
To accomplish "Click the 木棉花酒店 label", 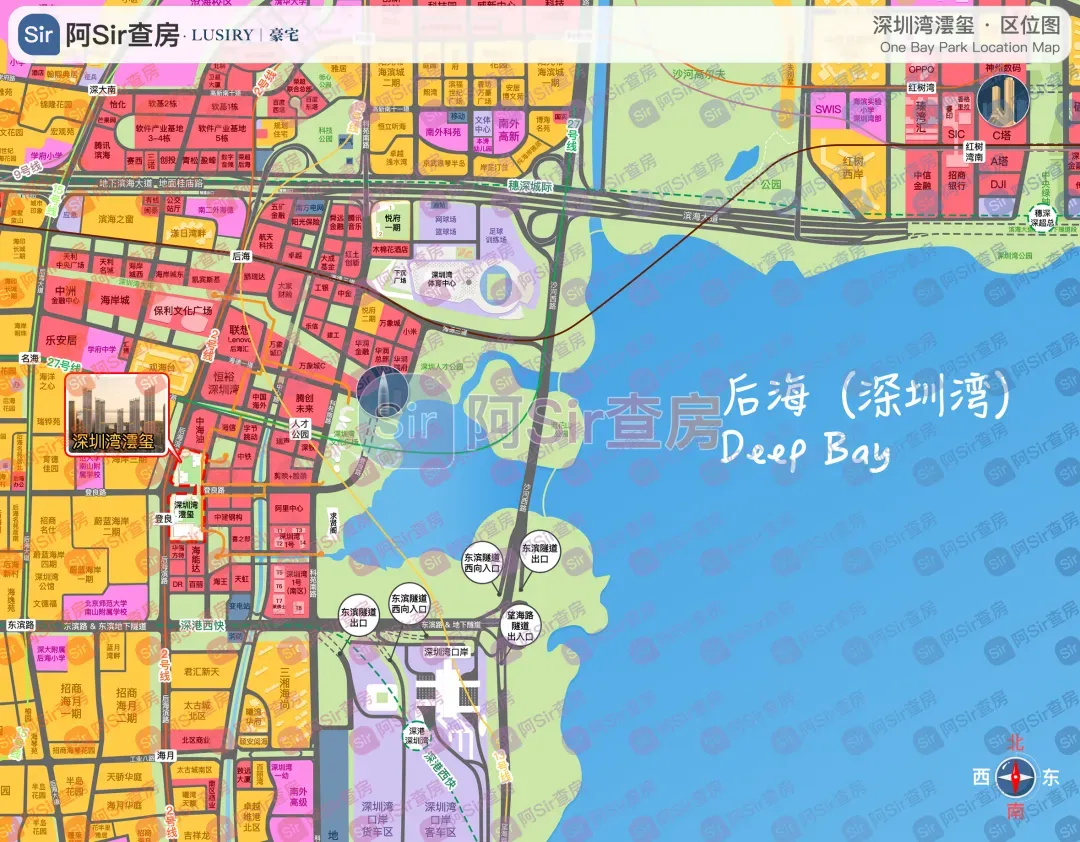I will tap(390, 249).
